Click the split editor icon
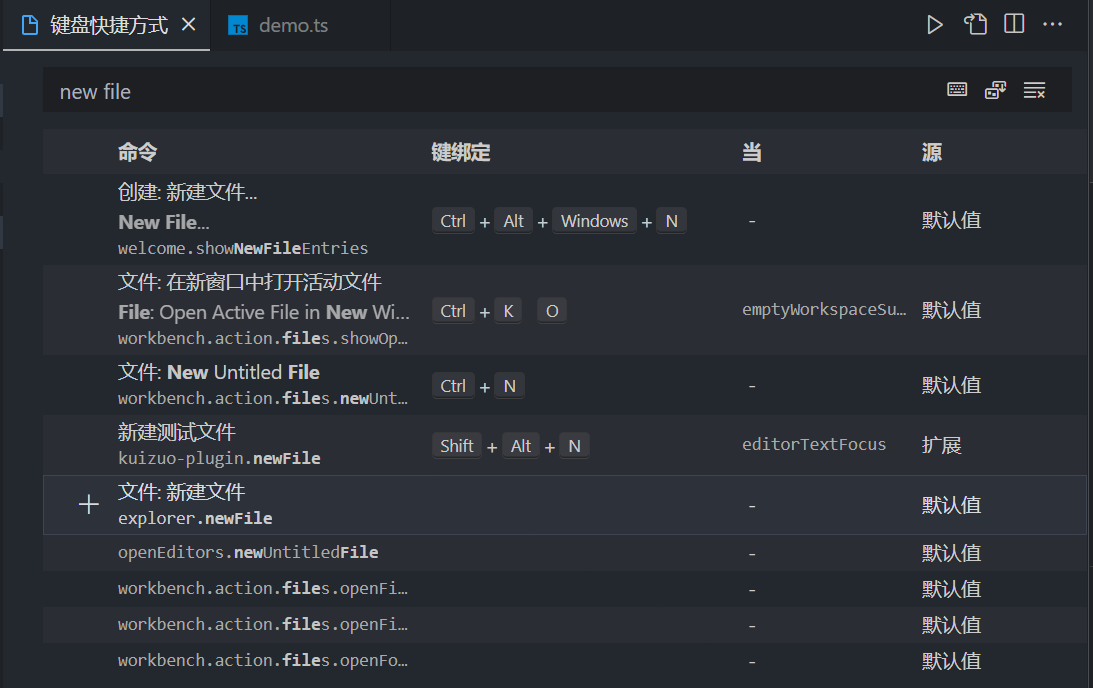 coord(1014,25)
